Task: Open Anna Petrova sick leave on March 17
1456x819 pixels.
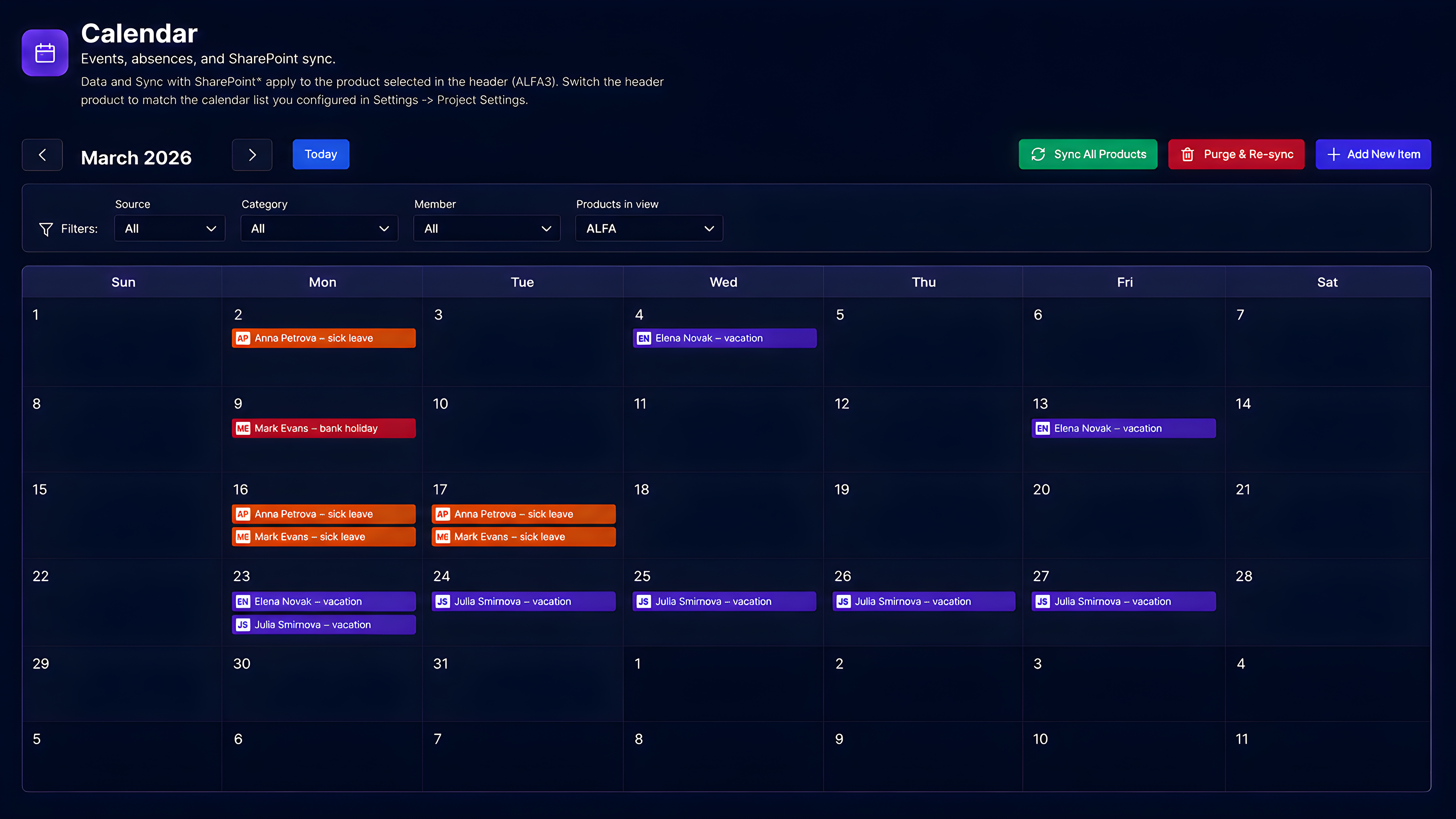Action: [x=524, y=514]
